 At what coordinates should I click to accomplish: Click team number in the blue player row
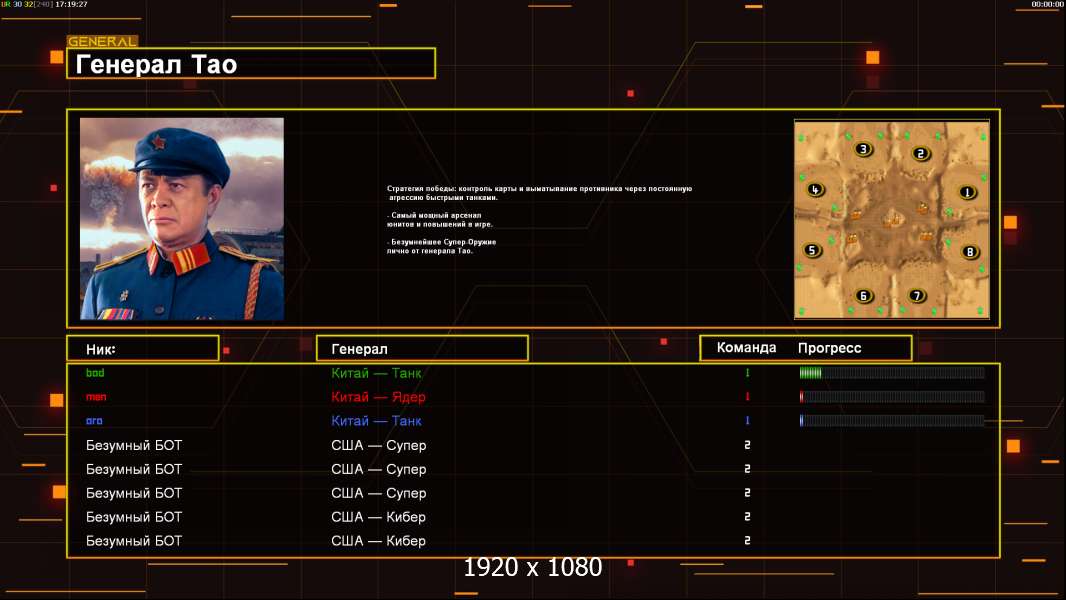[747, 421]
